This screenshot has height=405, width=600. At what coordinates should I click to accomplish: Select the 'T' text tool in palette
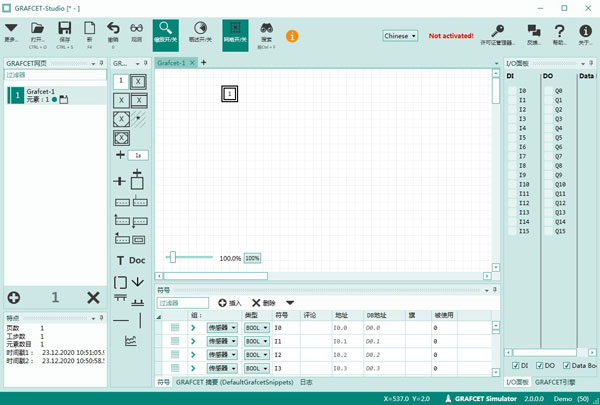[x=120, y=260]
